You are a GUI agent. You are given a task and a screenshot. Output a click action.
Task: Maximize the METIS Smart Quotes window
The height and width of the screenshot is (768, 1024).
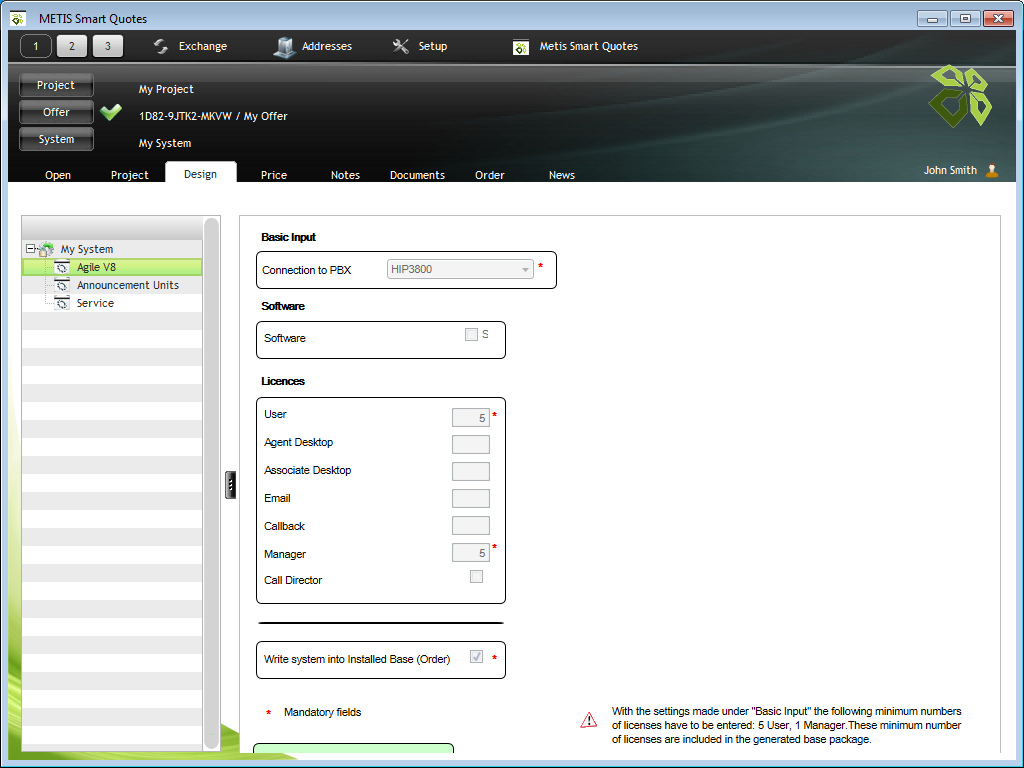pos(965,18)
